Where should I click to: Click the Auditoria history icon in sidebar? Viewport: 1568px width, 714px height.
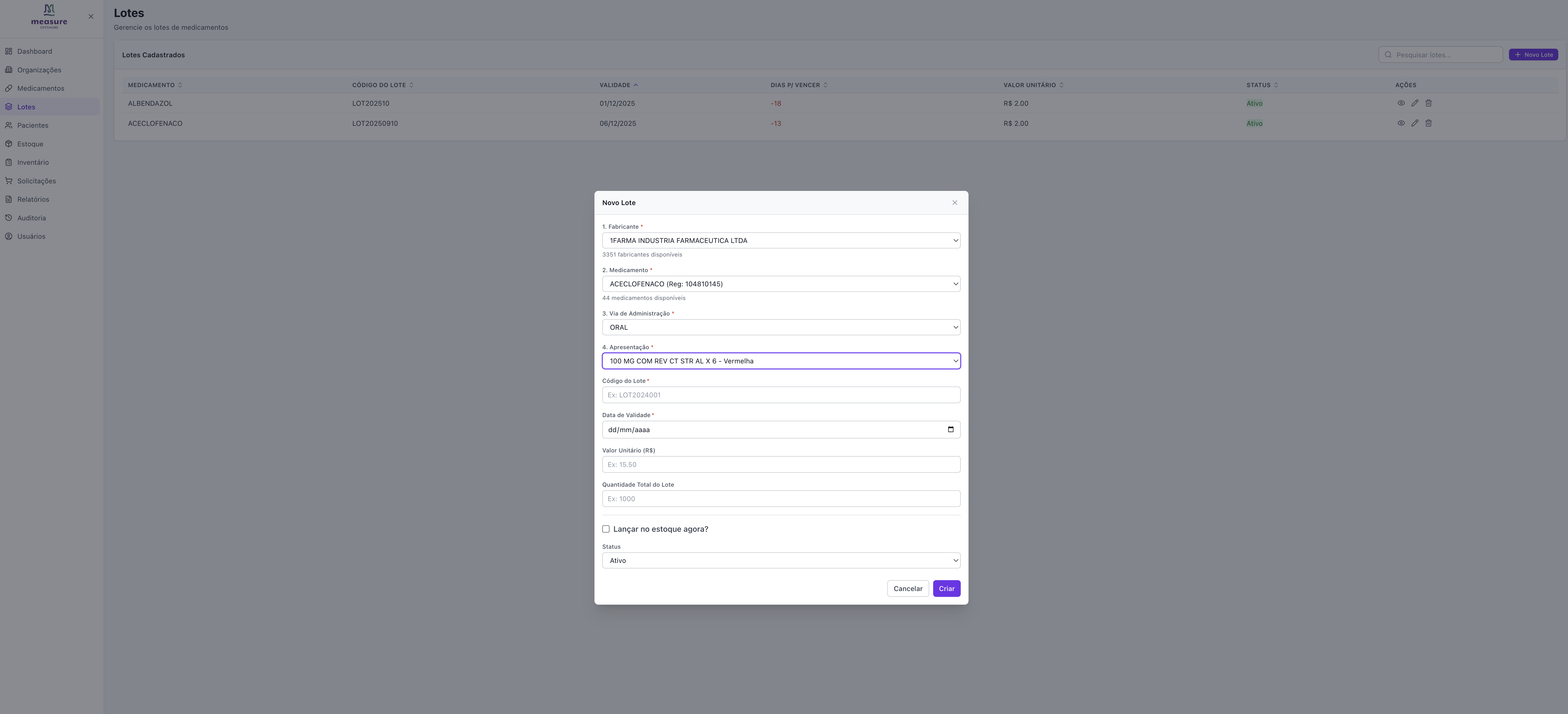pos(9,218)
